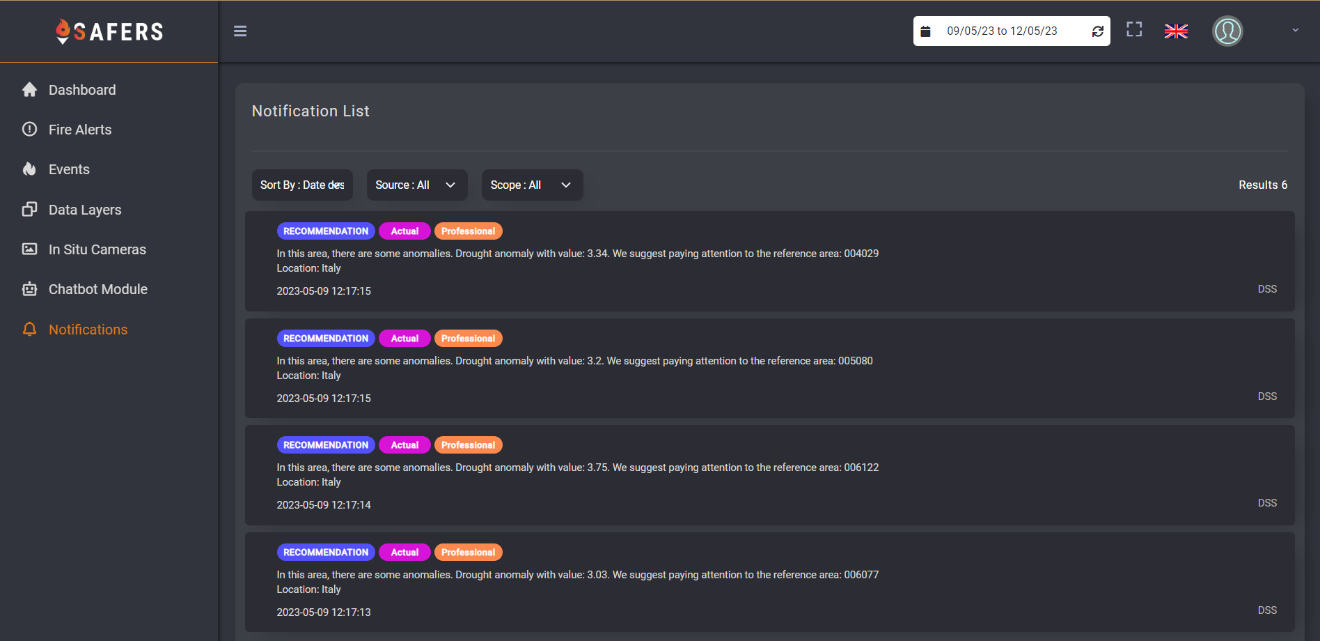
Task: Click the Notifications bell icon
Action: [29, 329]
